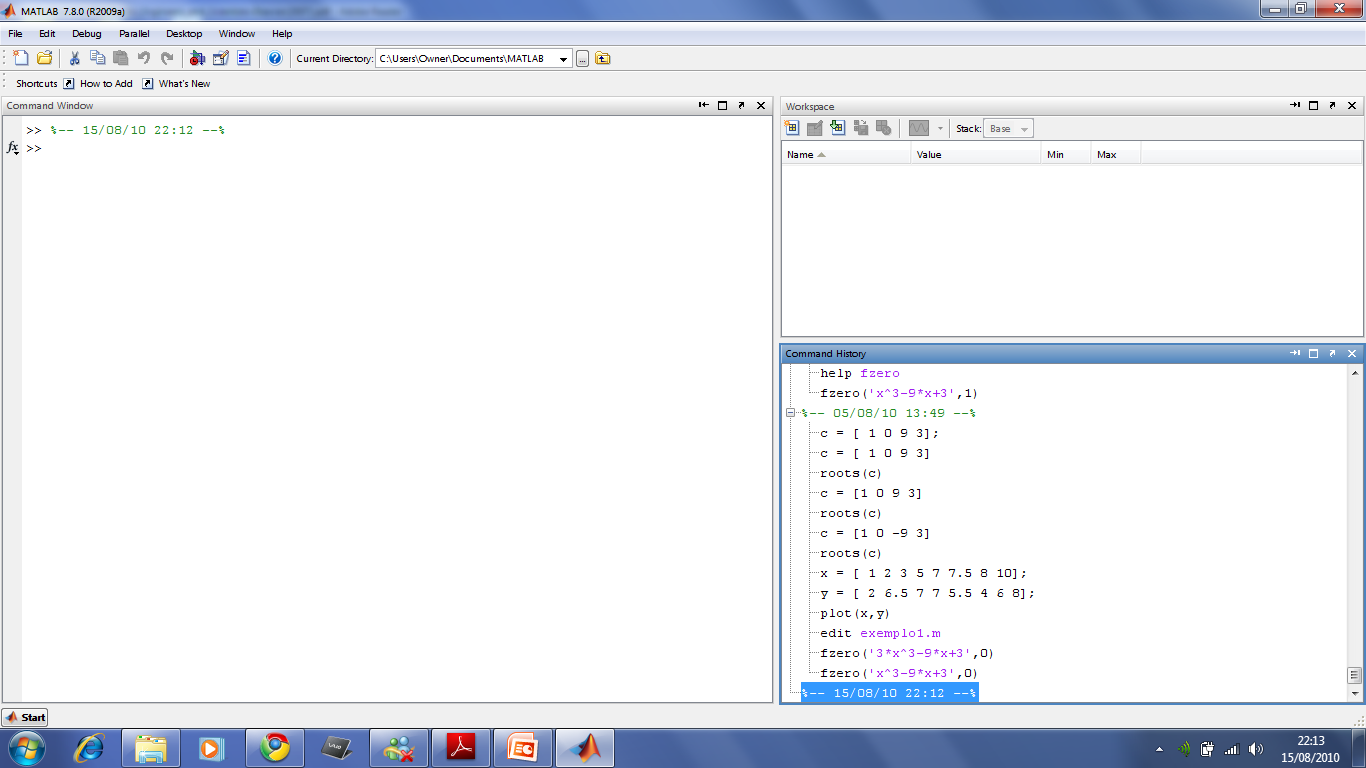Click the Open file folder icon
Image resolution: width=1366 pixels, height=768 pixels.
(x=44, y=58)
